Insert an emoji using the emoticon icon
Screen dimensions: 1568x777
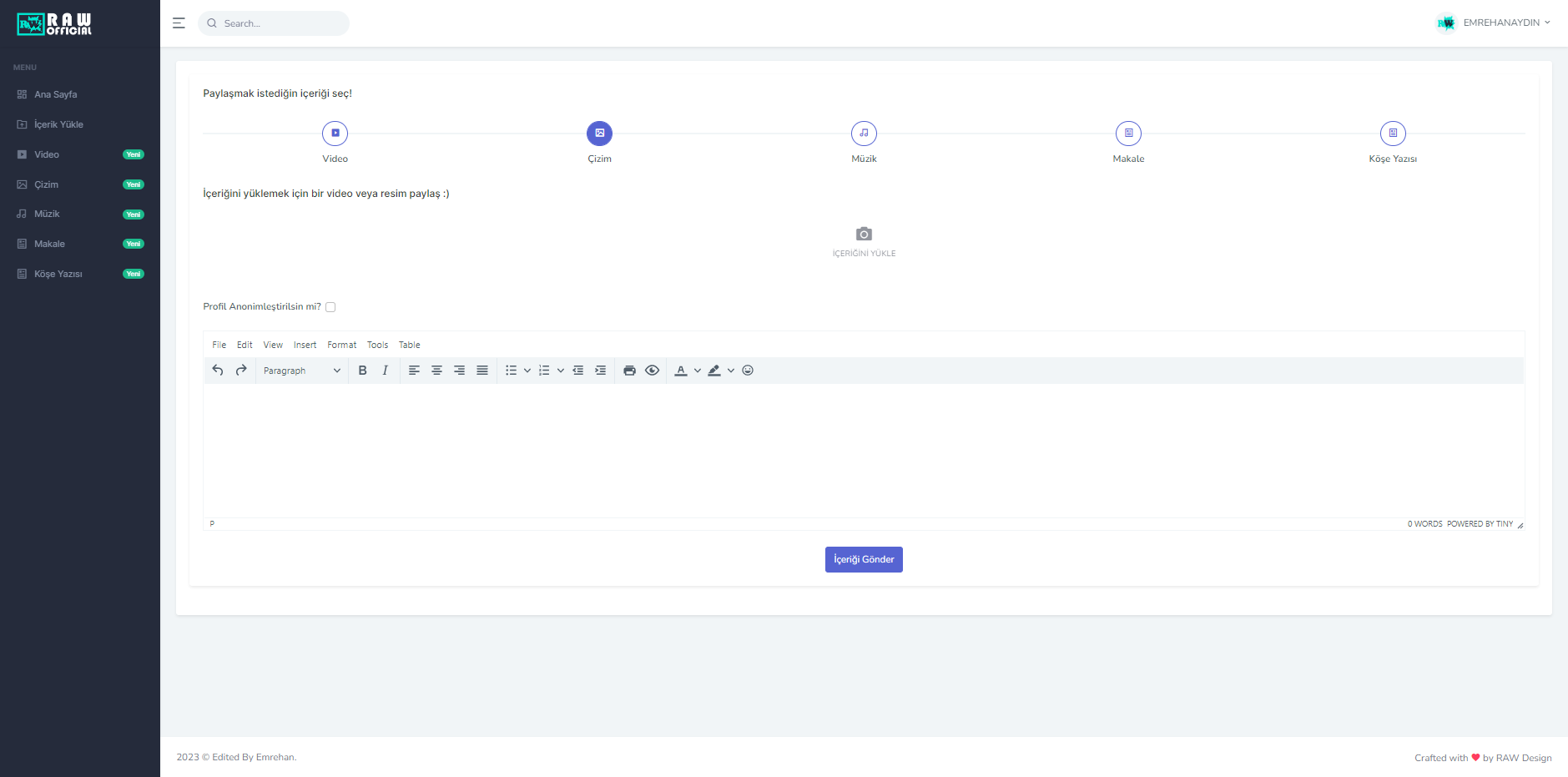[748, 370]
